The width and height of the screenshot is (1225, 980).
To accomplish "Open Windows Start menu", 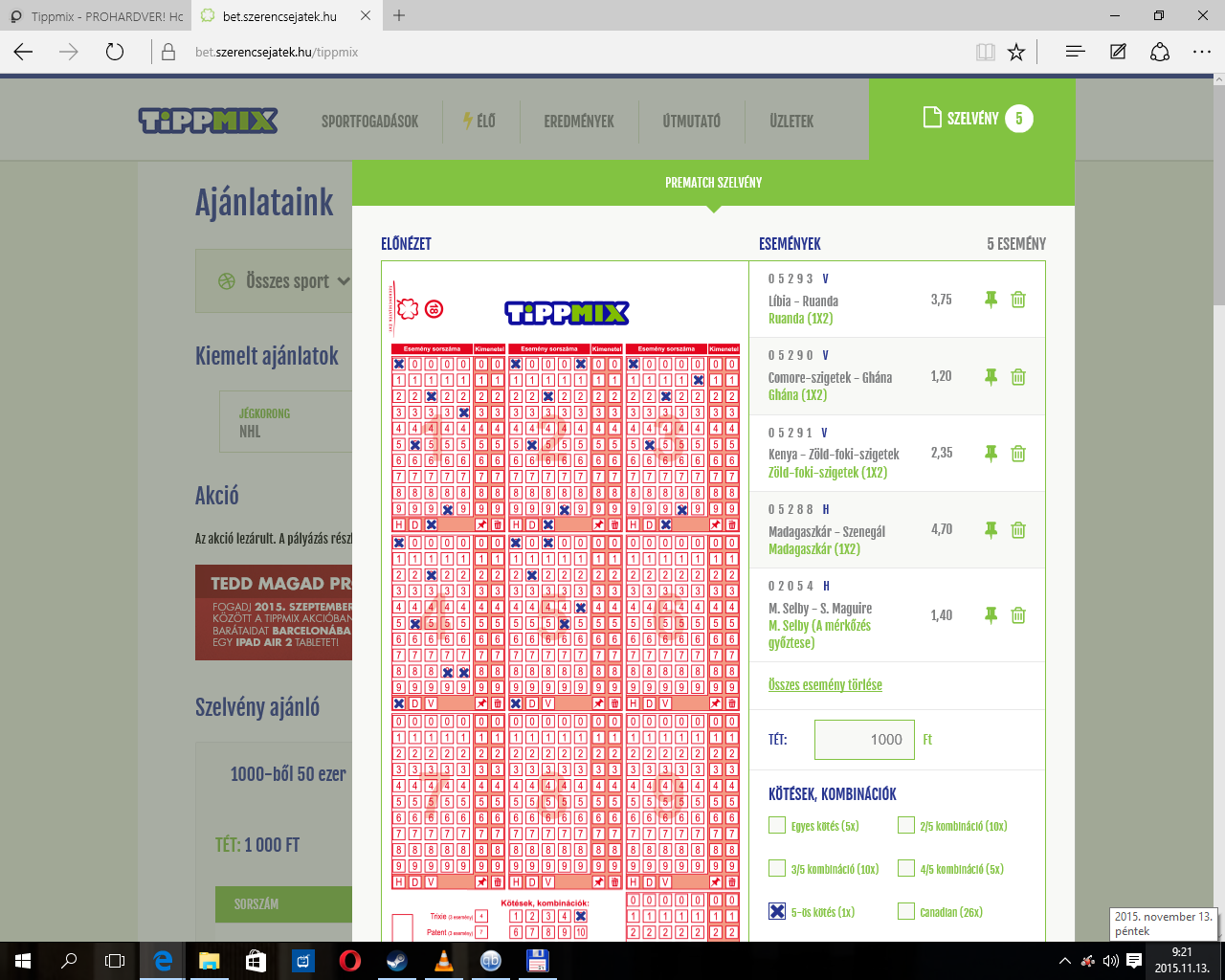I will click(x=23, y=961).
